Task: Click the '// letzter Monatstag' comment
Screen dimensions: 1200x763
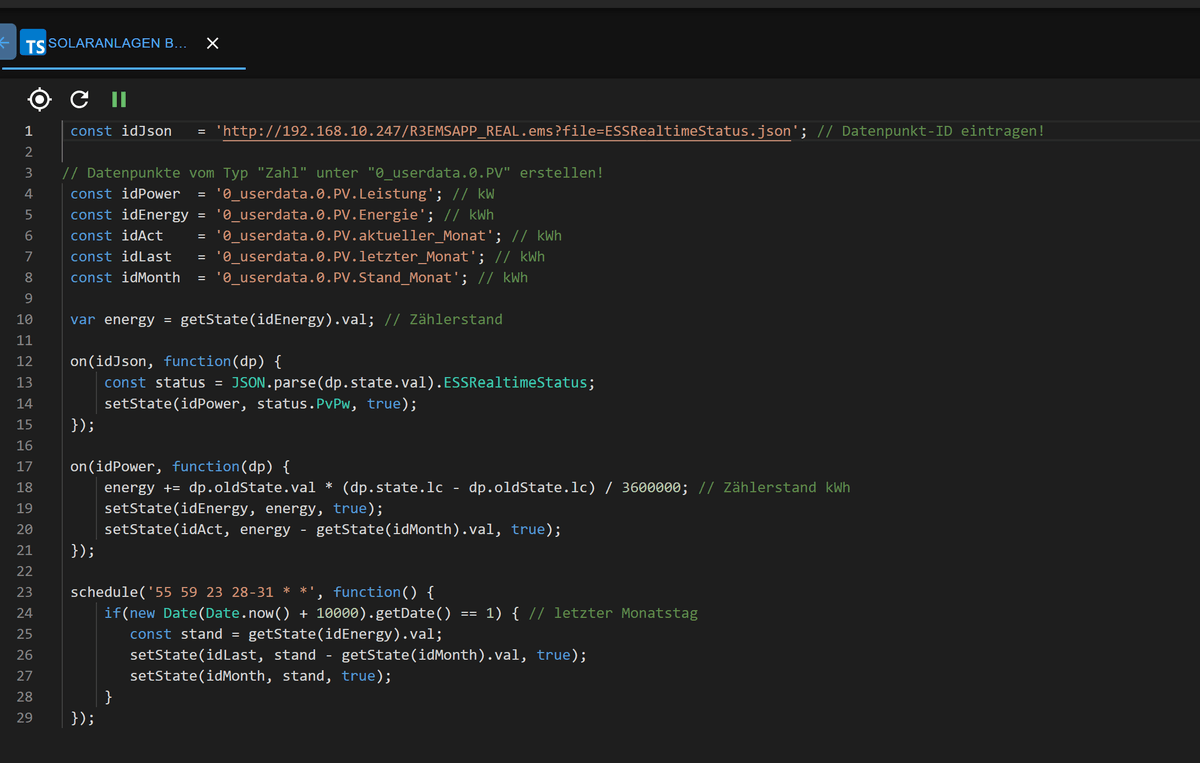Action: (613, 614)
